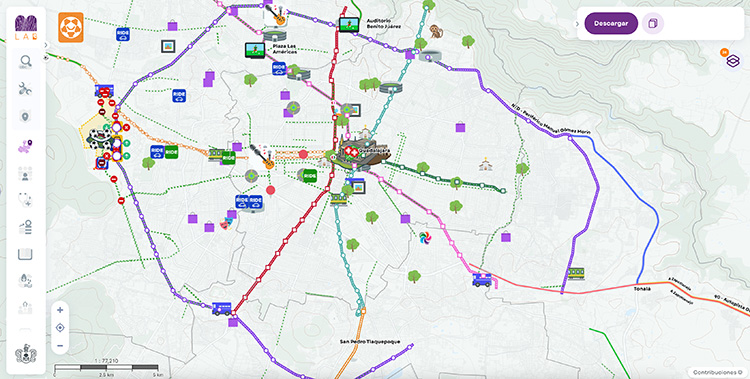Open the people grid sidebar icon
The width and height of the screenshot is (750, 379).
(26, 173)
